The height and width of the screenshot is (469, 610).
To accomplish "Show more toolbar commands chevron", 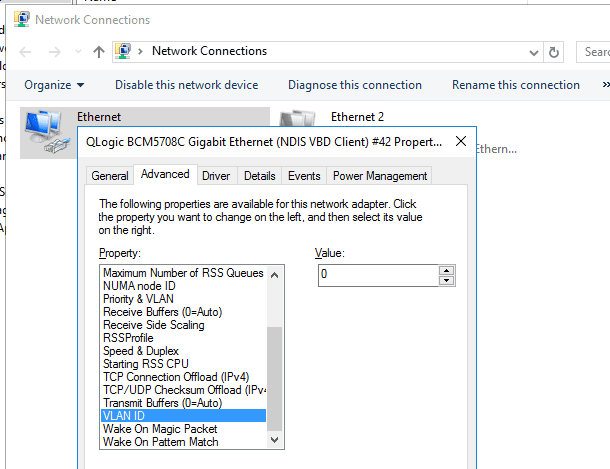I will (x=606, y=85).
